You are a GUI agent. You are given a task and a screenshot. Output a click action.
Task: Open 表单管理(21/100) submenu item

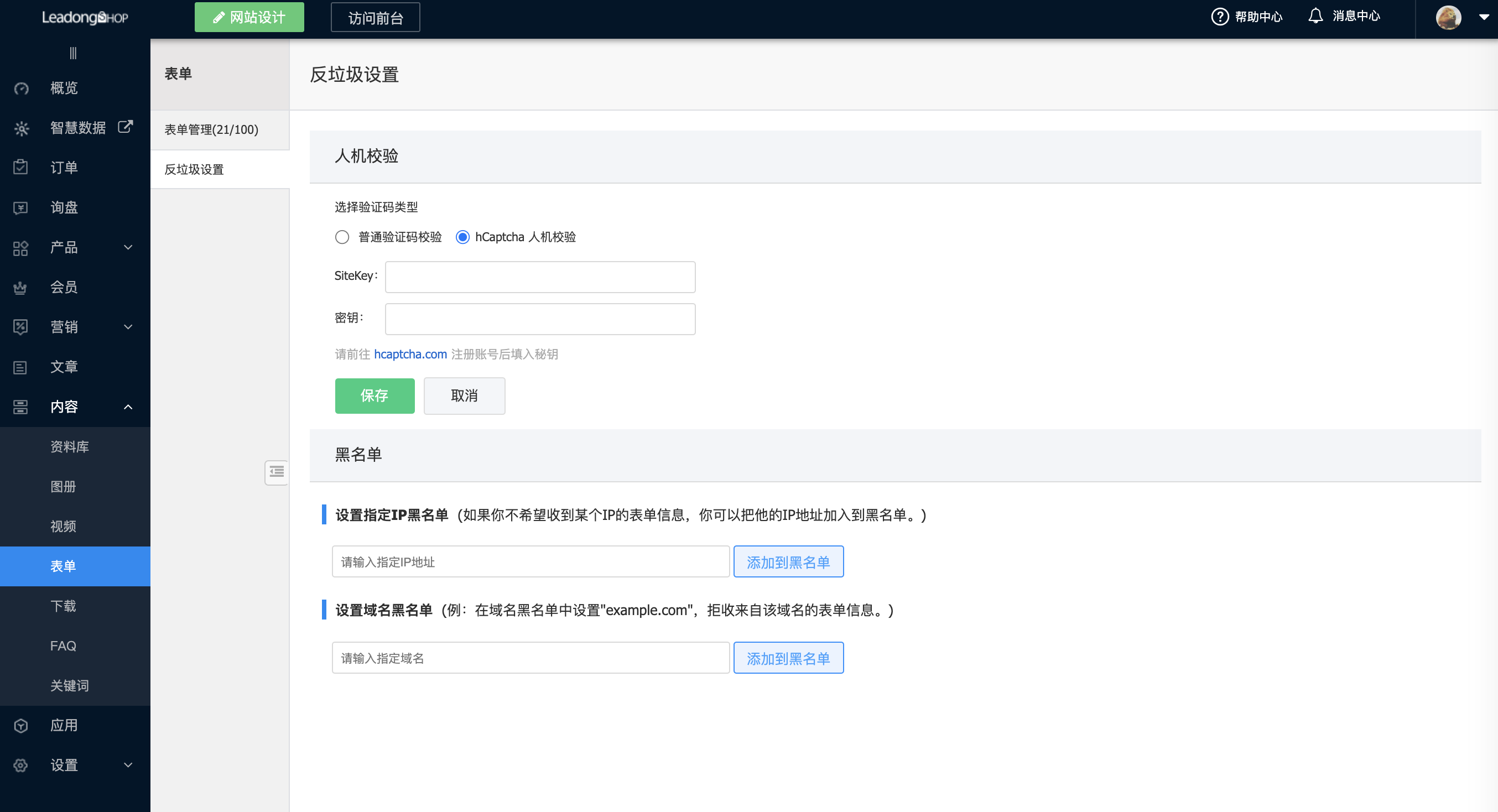211,130
